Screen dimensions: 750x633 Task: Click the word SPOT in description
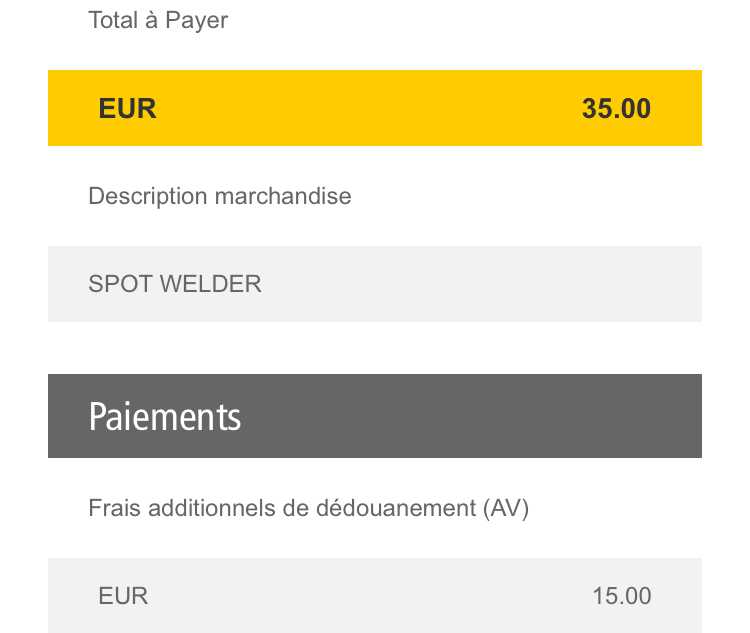click(x=120, y=284)
